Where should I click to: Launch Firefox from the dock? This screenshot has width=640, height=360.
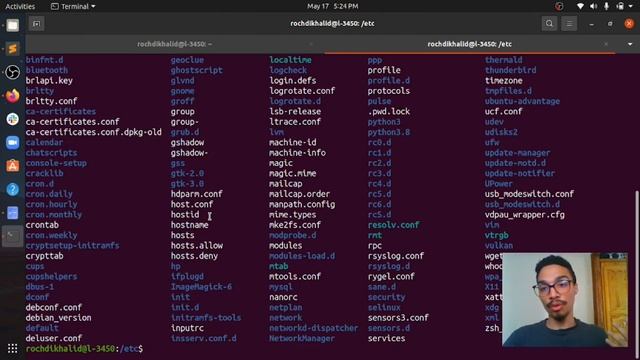(13, 96)
